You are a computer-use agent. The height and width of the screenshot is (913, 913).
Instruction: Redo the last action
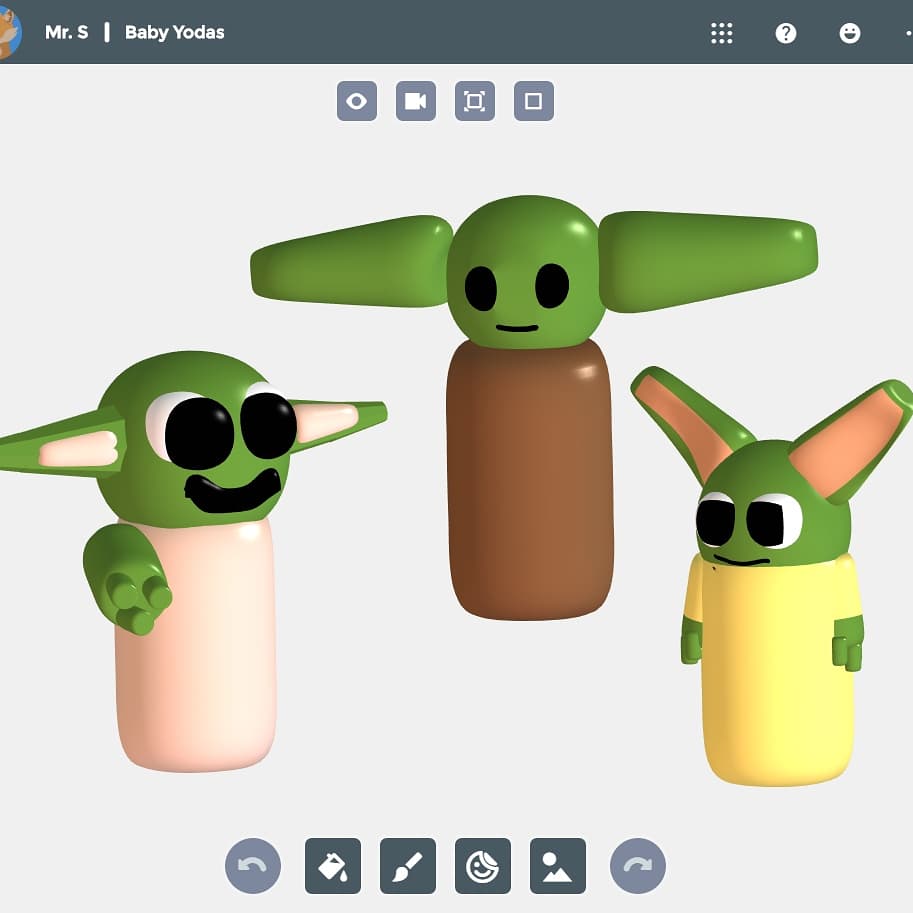coord(638,866)
